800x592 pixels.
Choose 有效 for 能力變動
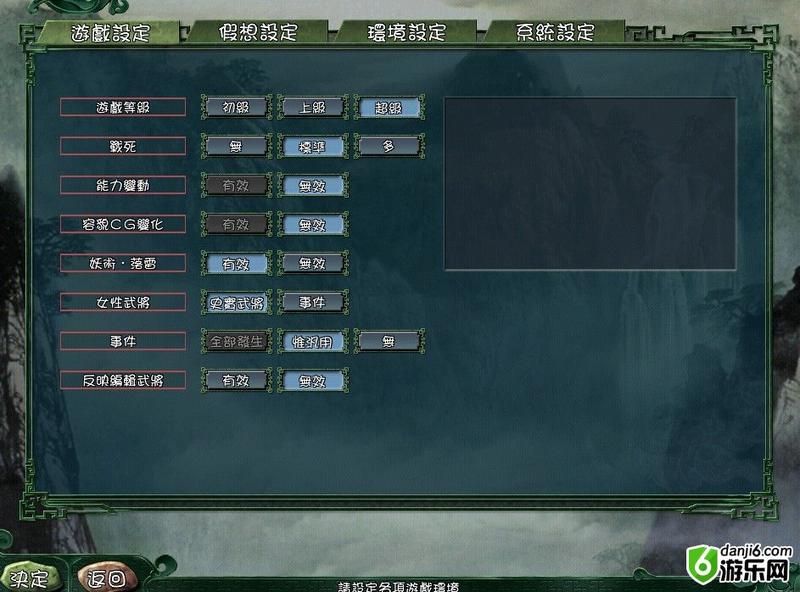point(236,185)
